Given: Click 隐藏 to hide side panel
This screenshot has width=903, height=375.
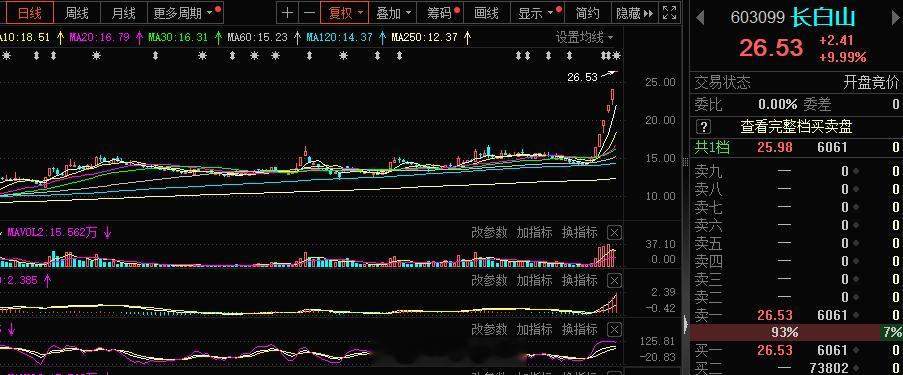Looking at the screenshot, I should click(x=635, y=13).
